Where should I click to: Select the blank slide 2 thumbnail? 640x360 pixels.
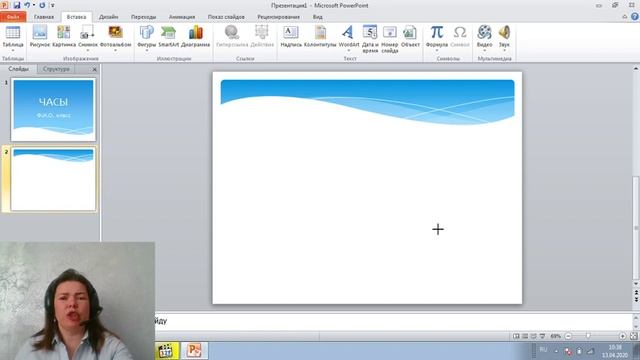pos(53,180)
